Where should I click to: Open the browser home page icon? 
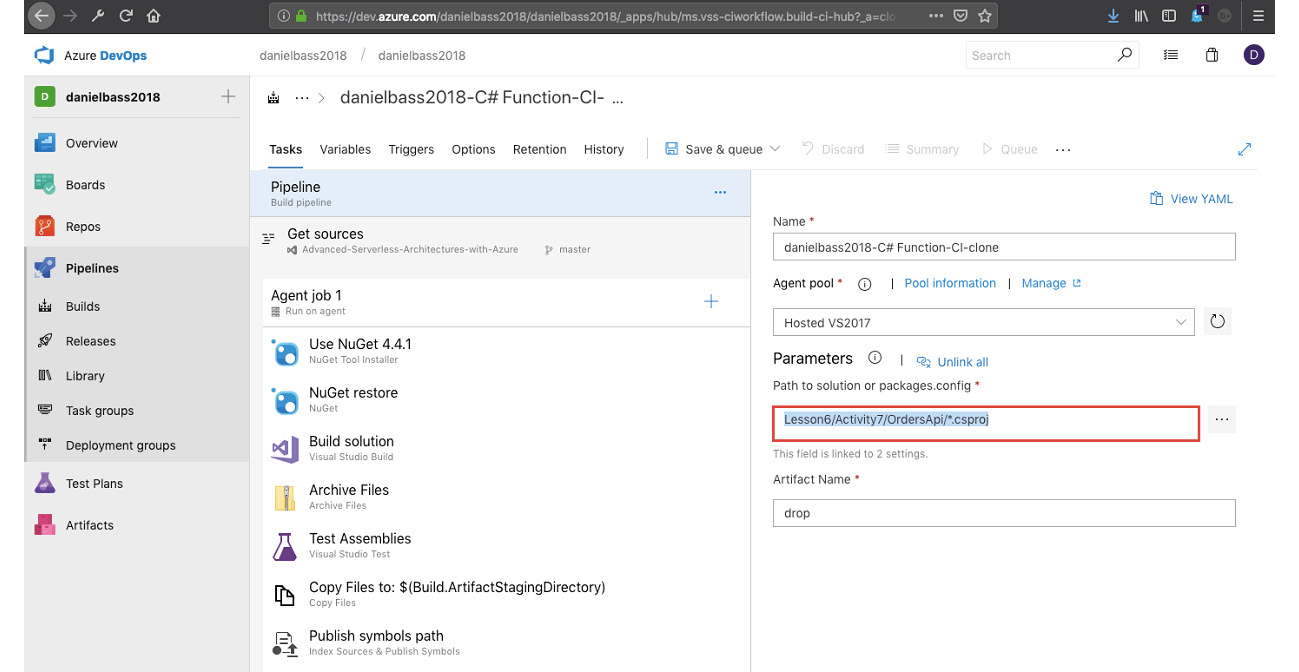tap(153, 16)
